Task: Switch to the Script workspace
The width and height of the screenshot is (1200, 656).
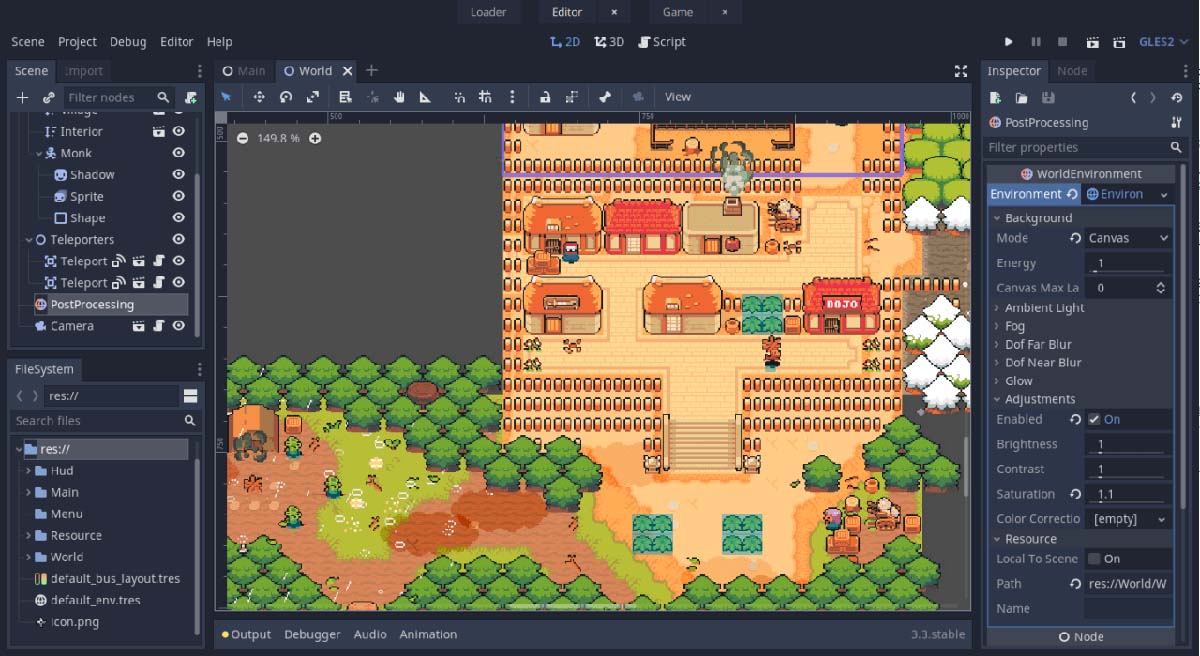Action: (x=662, y=42)
